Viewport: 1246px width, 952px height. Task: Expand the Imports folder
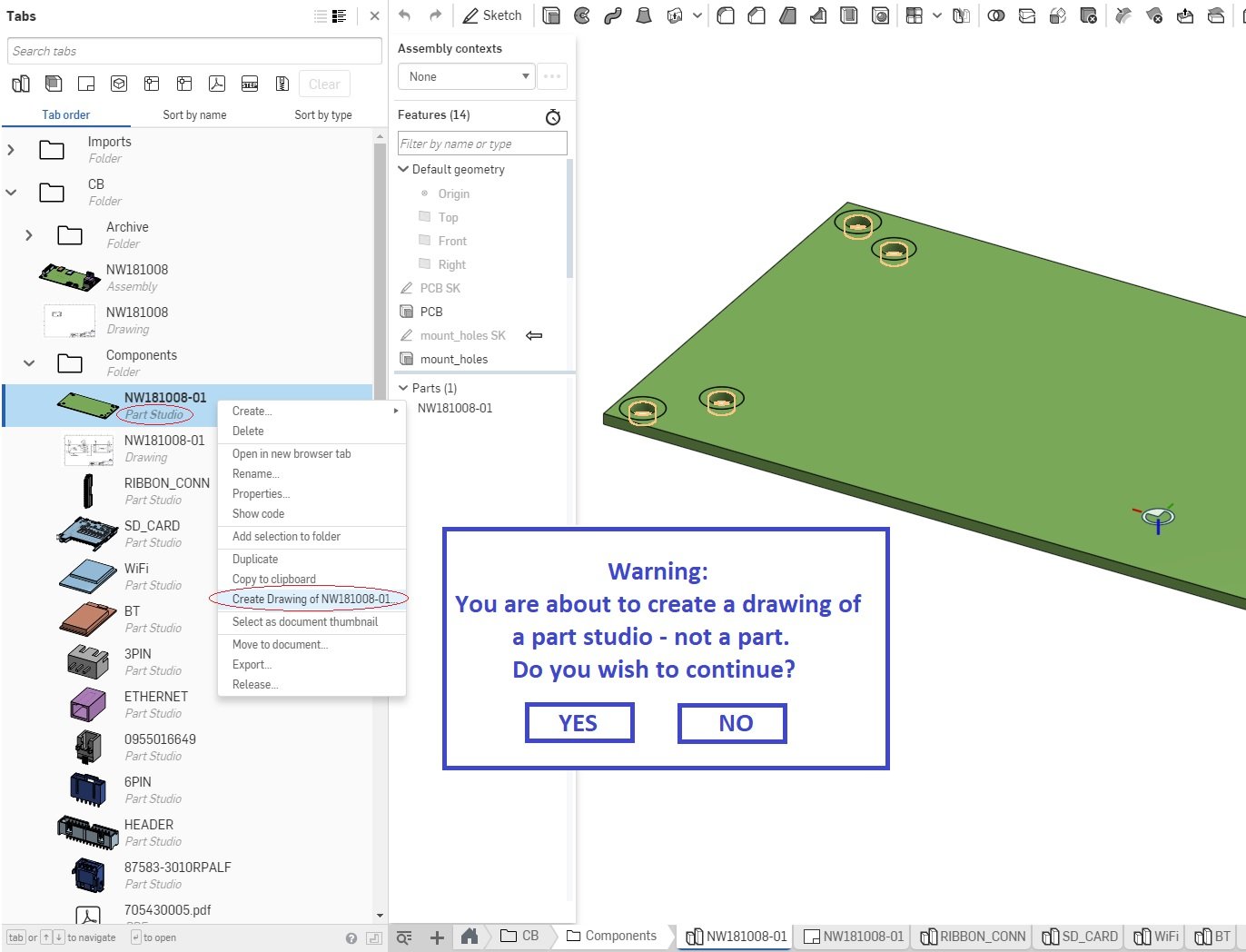coord(11,150)
